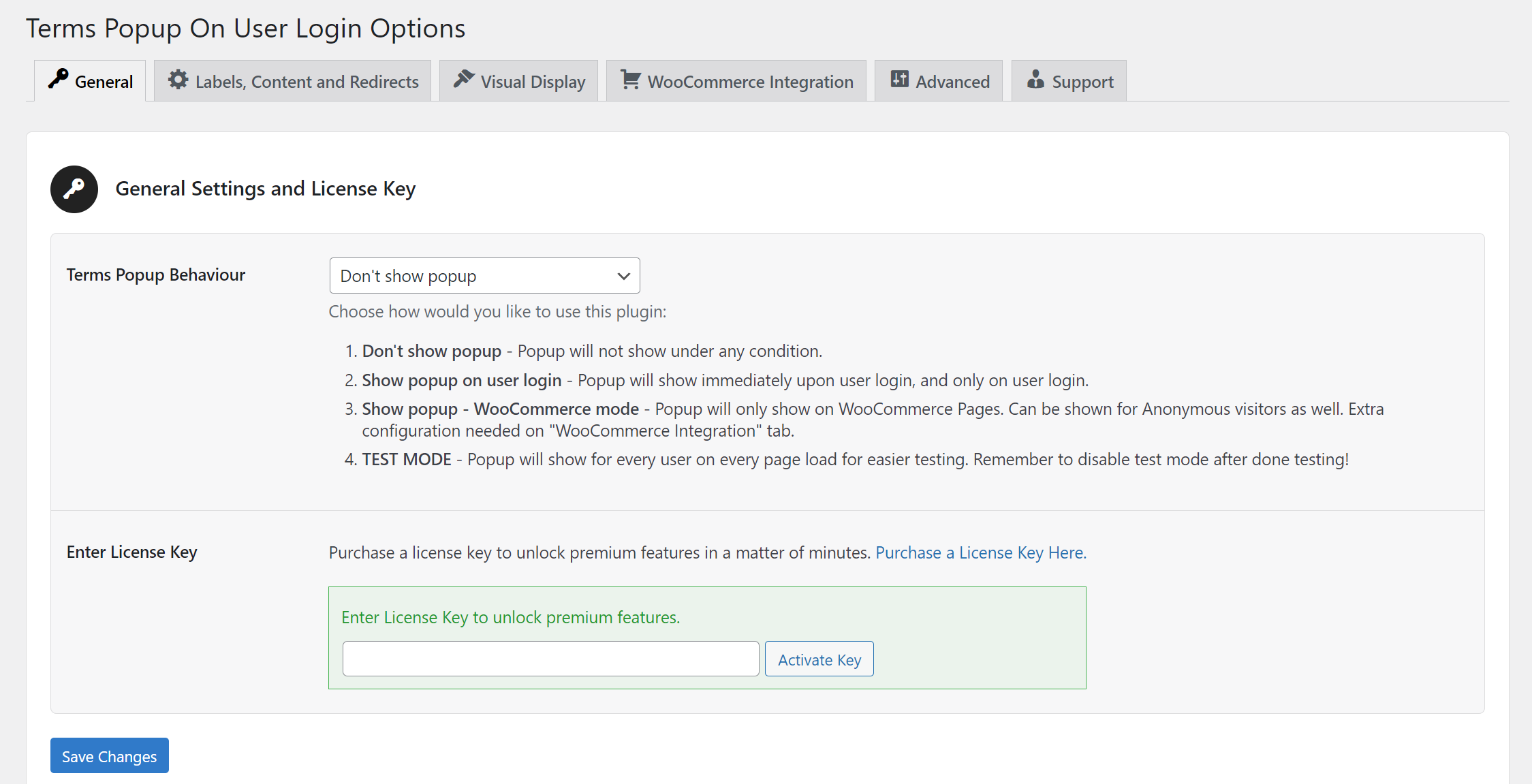Select Show popup WooCommerce mode option

[484, 276]
